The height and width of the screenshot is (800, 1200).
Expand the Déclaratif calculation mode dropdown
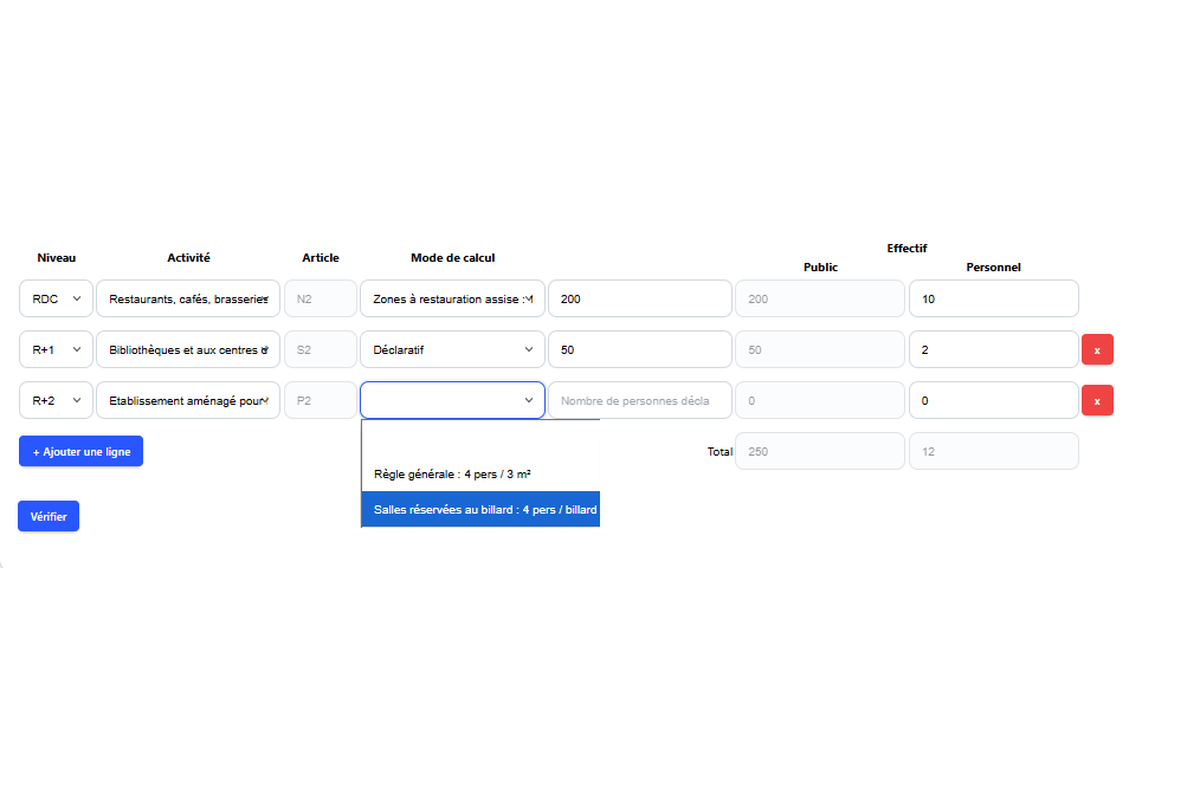(452, 350)
